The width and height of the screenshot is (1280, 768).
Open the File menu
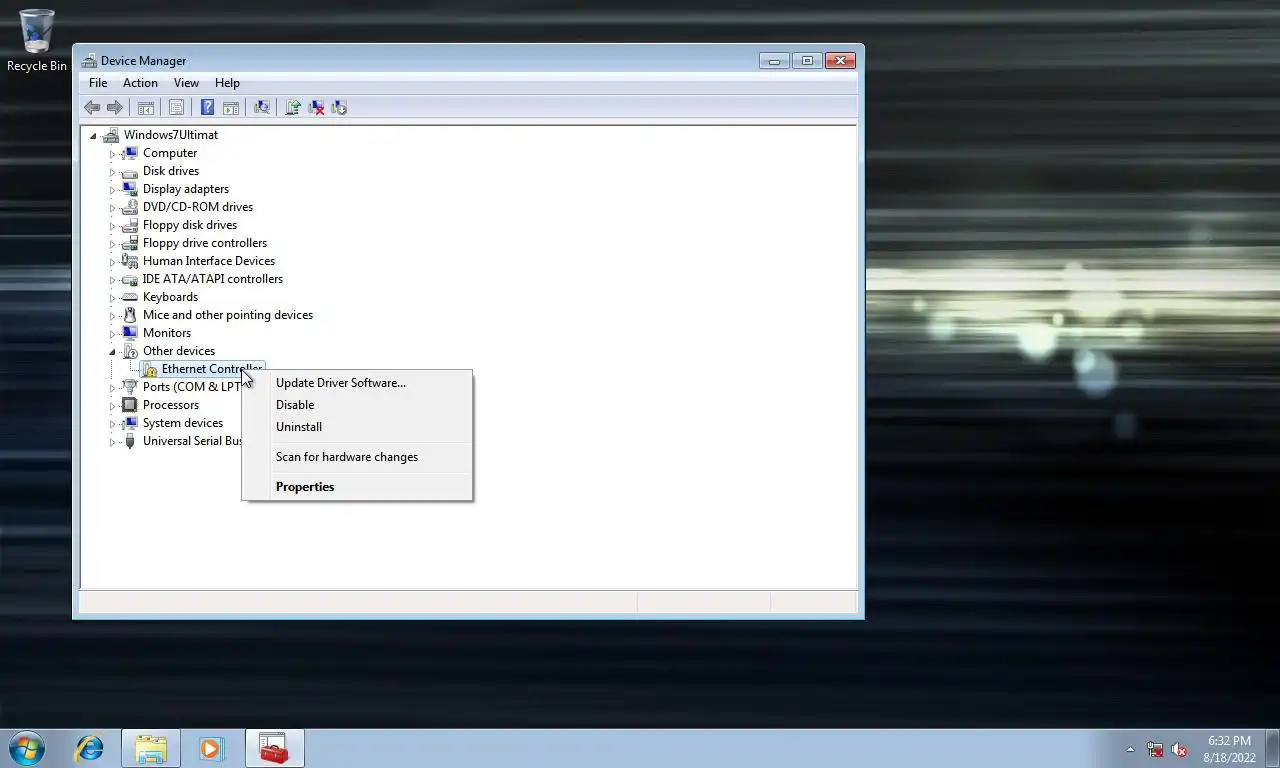pos(98,83)
